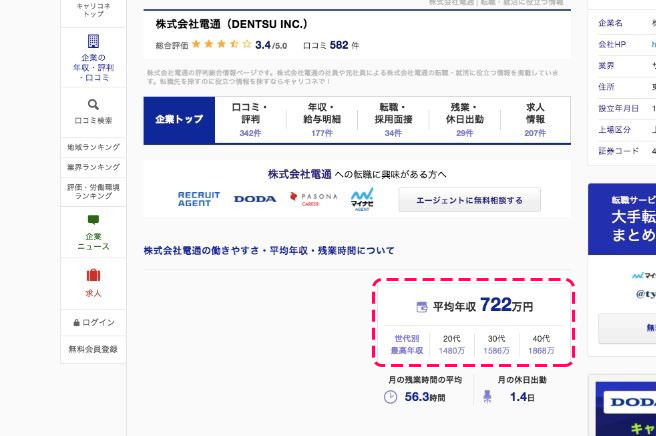Click the red 求人 briefcase icon
The width and height of the screenshot is (656, 436).
(93, 275)
